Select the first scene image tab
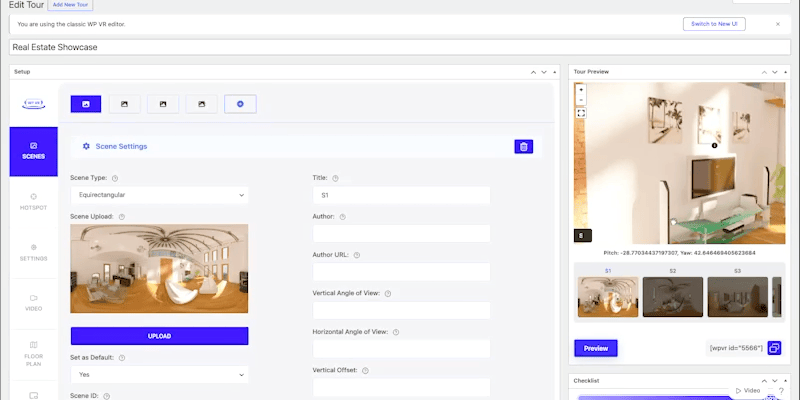Viewport: 800px width, 400px height. 86,104
